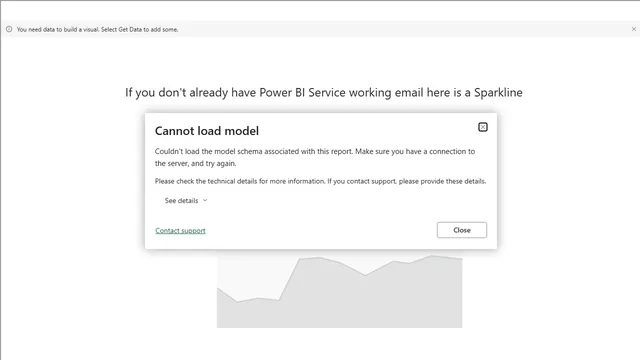Click the 'If you don't already have Power BI Service' title
This screenshot has width=640, height=360.
click(x=324, y=93)
